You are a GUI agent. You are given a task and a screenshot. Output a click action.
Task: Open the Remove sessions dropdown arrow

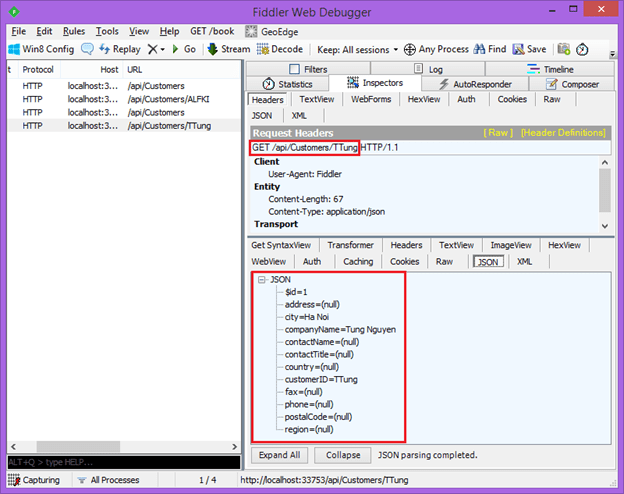(162, 49)
